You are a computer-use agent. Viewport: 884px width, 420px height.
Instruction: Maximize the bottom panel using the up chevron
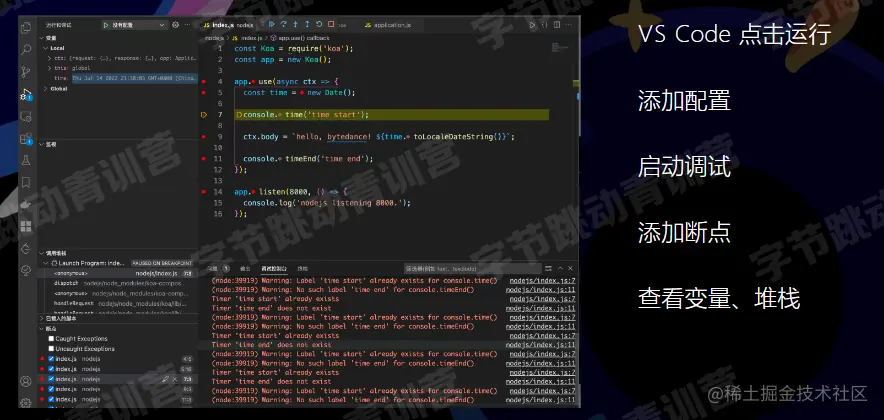coord(560,268)
